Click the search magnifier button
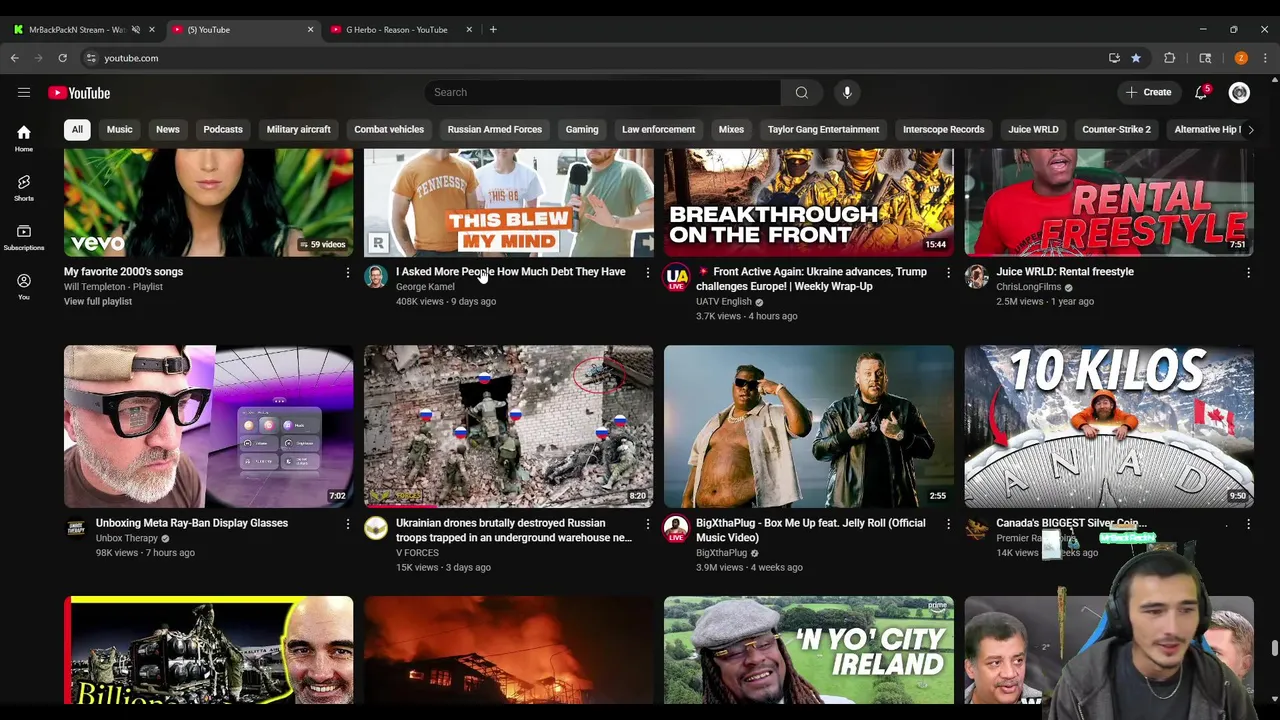This screenshot has width=1280, height=720. pyautogui.click(x=801, y=93)
